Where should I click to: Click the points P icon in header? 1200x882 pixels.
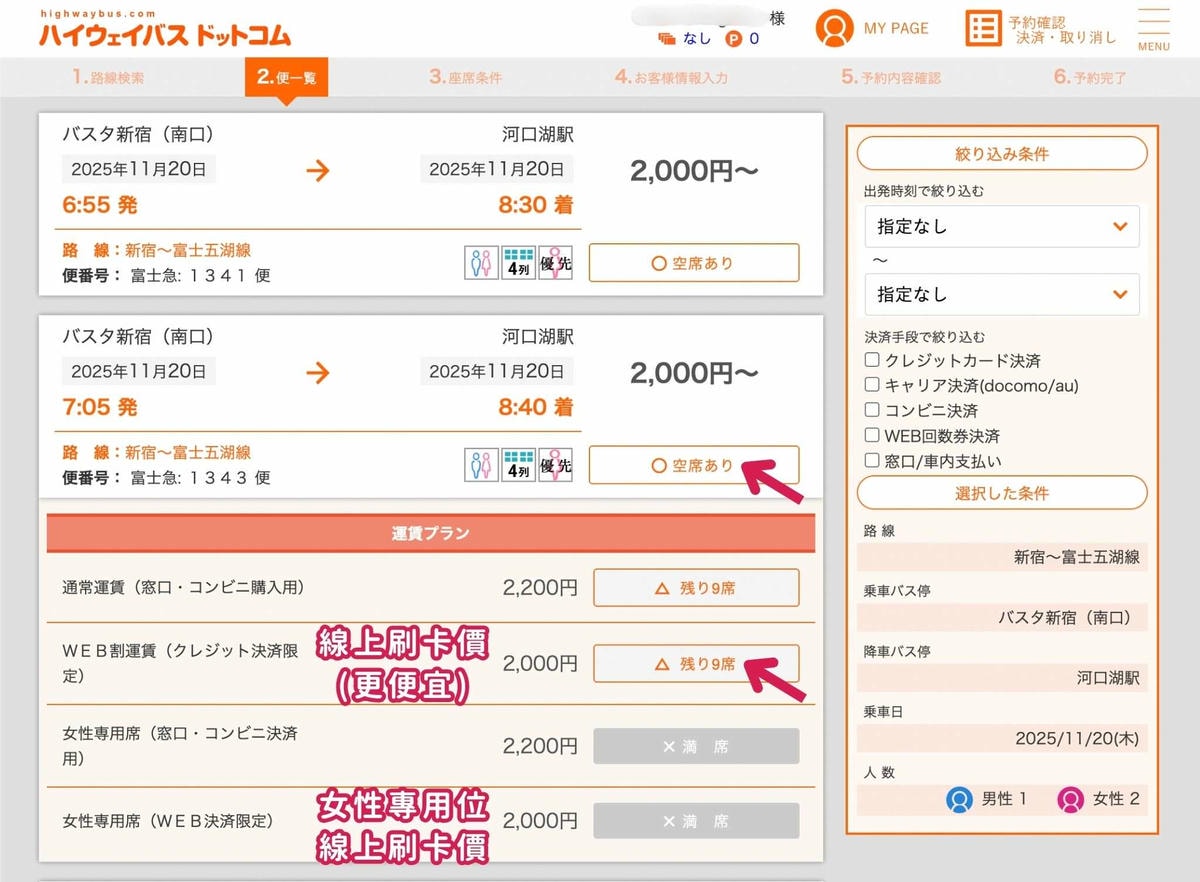click(733, 39)
